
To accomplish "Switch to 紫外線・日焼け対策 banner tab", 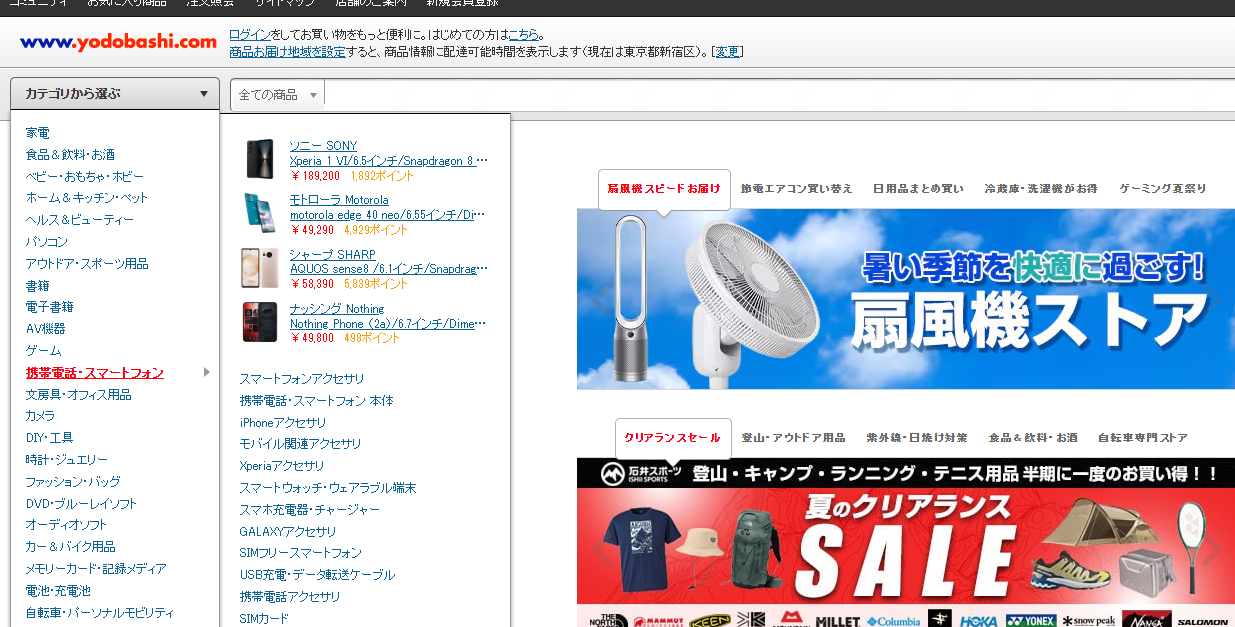I will [917, 438].
